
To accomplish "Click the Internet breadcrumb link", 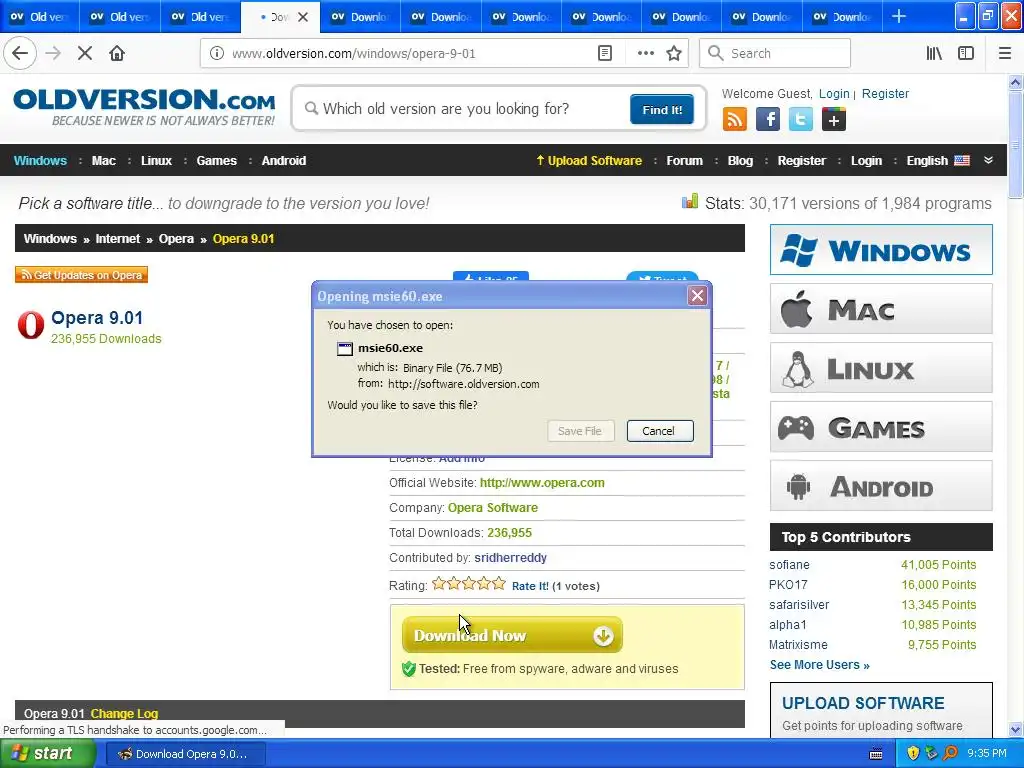I will (118, 238).
